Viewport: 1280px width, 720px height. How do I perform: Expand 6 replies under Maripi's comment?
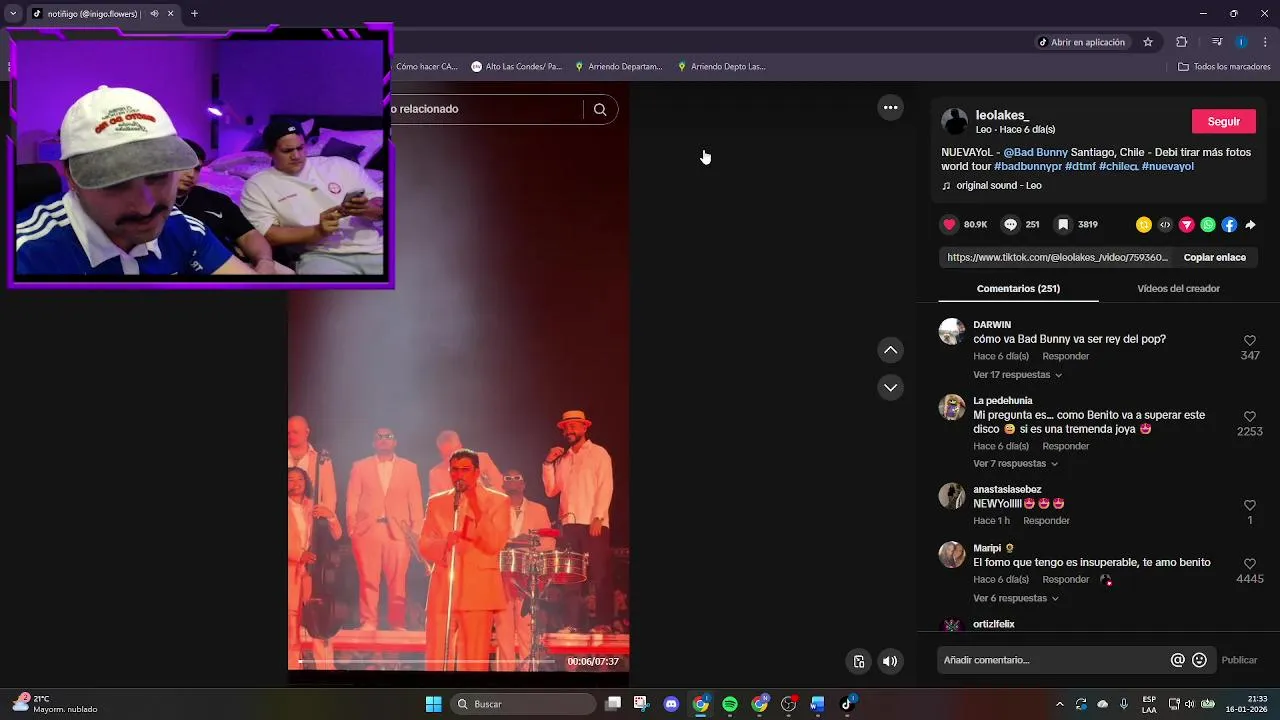(x=1015, y=598)
